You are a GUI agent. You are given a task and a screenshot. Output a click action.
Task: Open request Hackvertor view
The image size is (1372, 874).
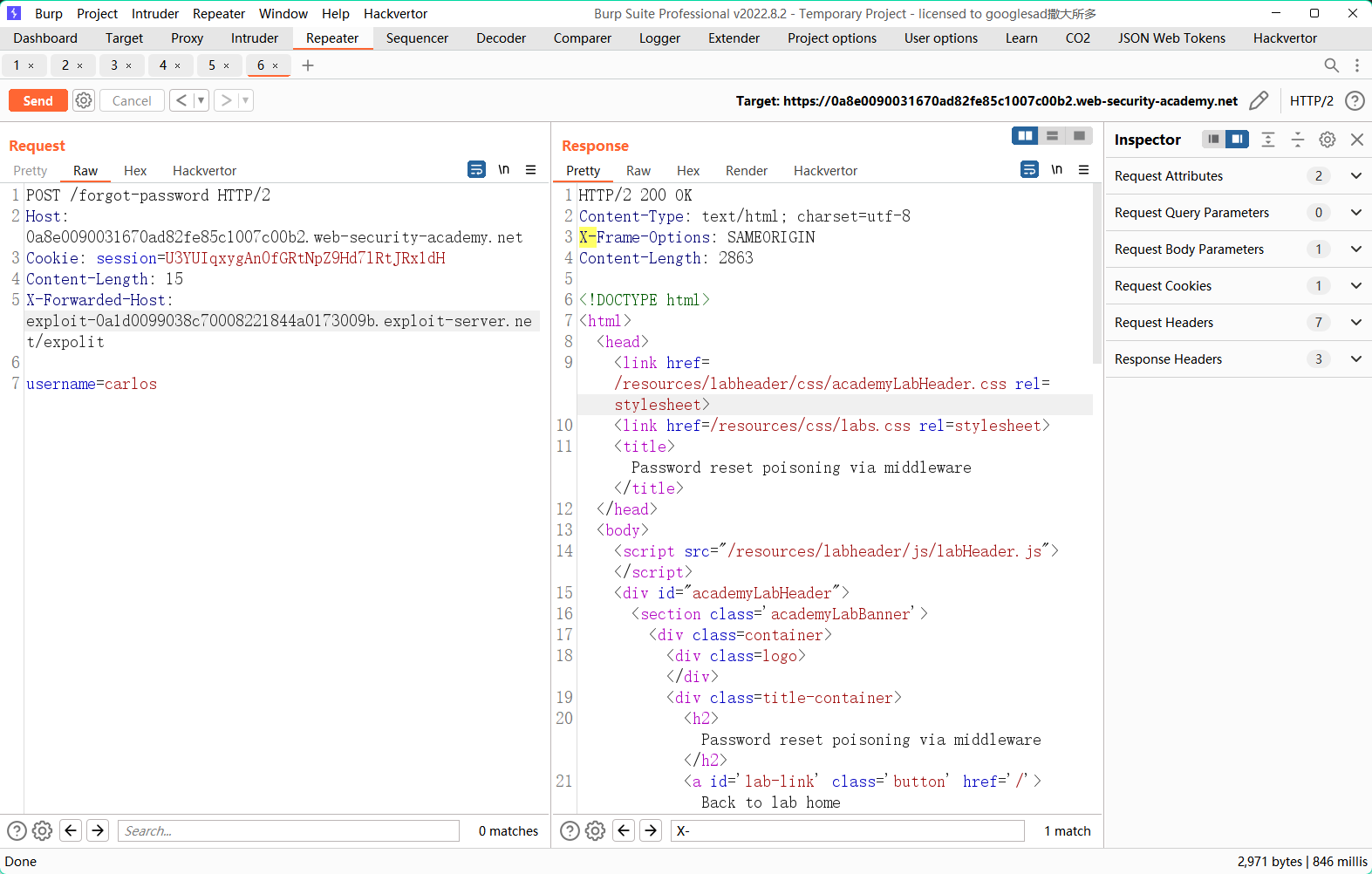click(204, 171)
